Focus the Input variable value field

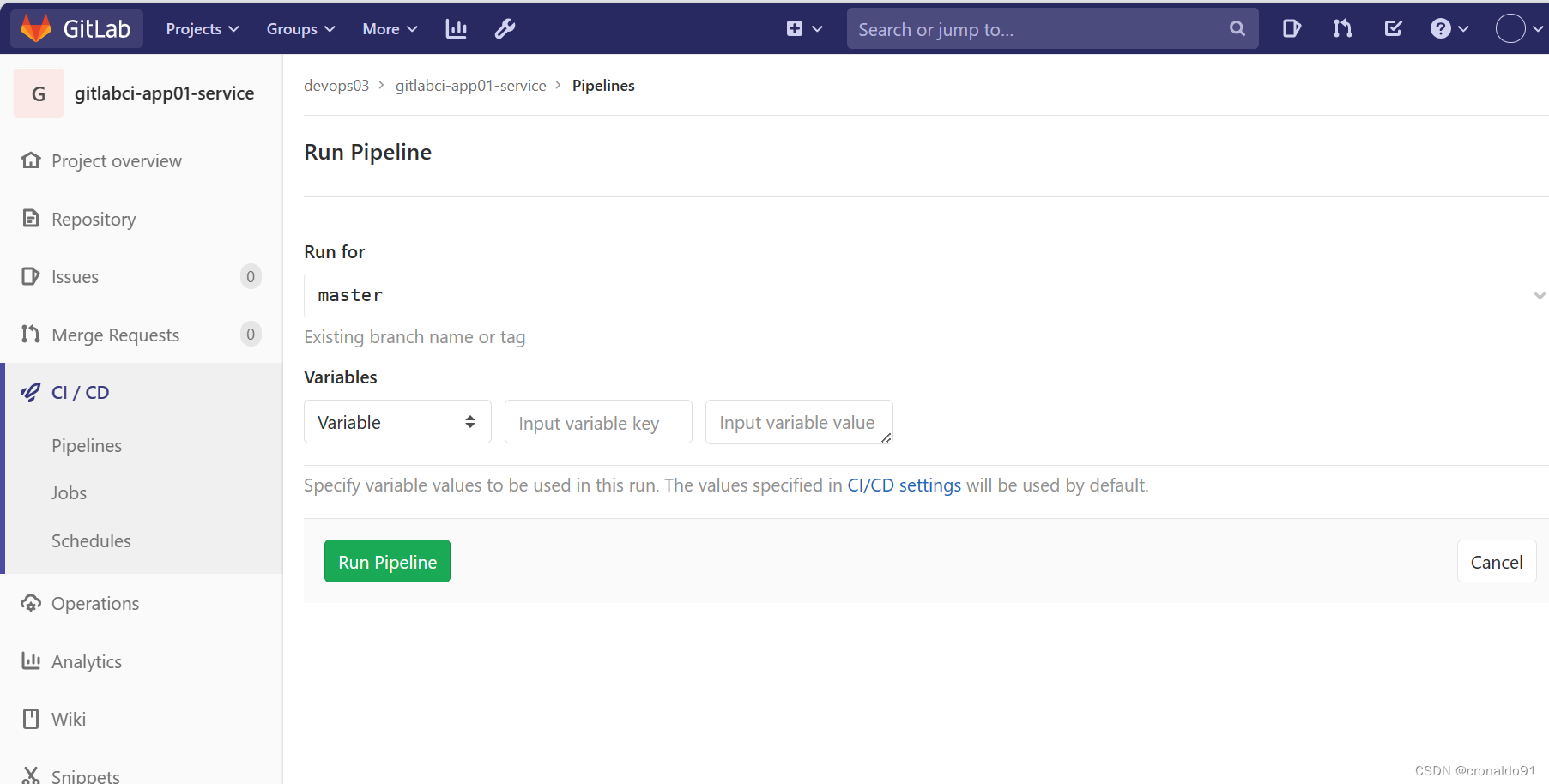click(799, 422)
